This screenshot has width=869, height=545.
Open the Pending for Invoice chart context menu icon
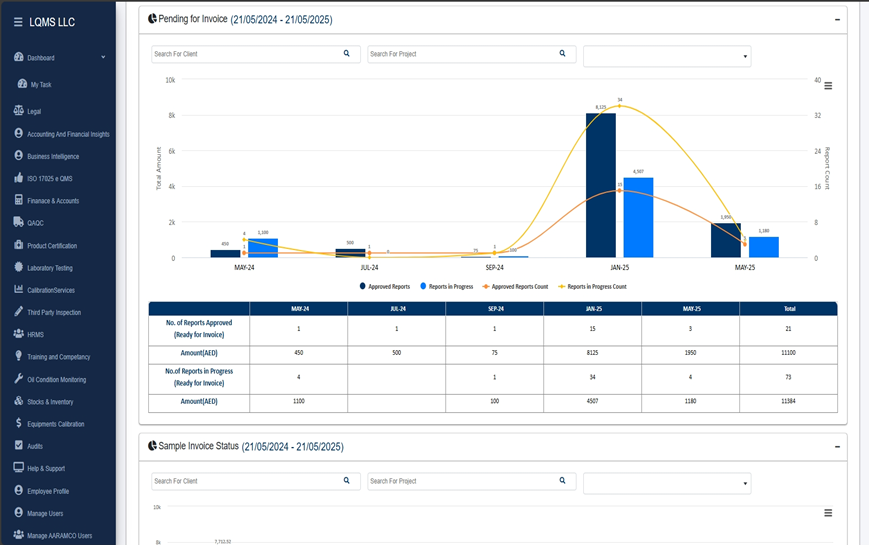[x=828, y=86]
